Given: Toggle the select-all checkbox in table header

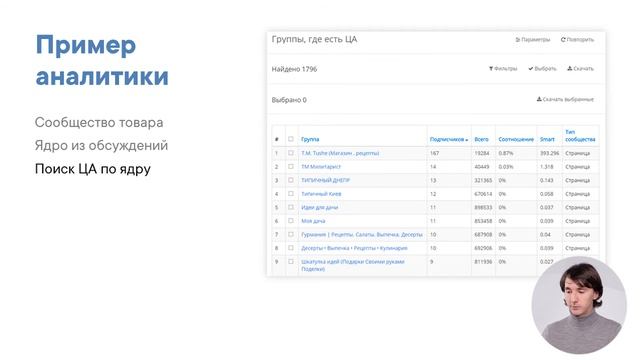Looking at the screenshot, I should 291,139.
